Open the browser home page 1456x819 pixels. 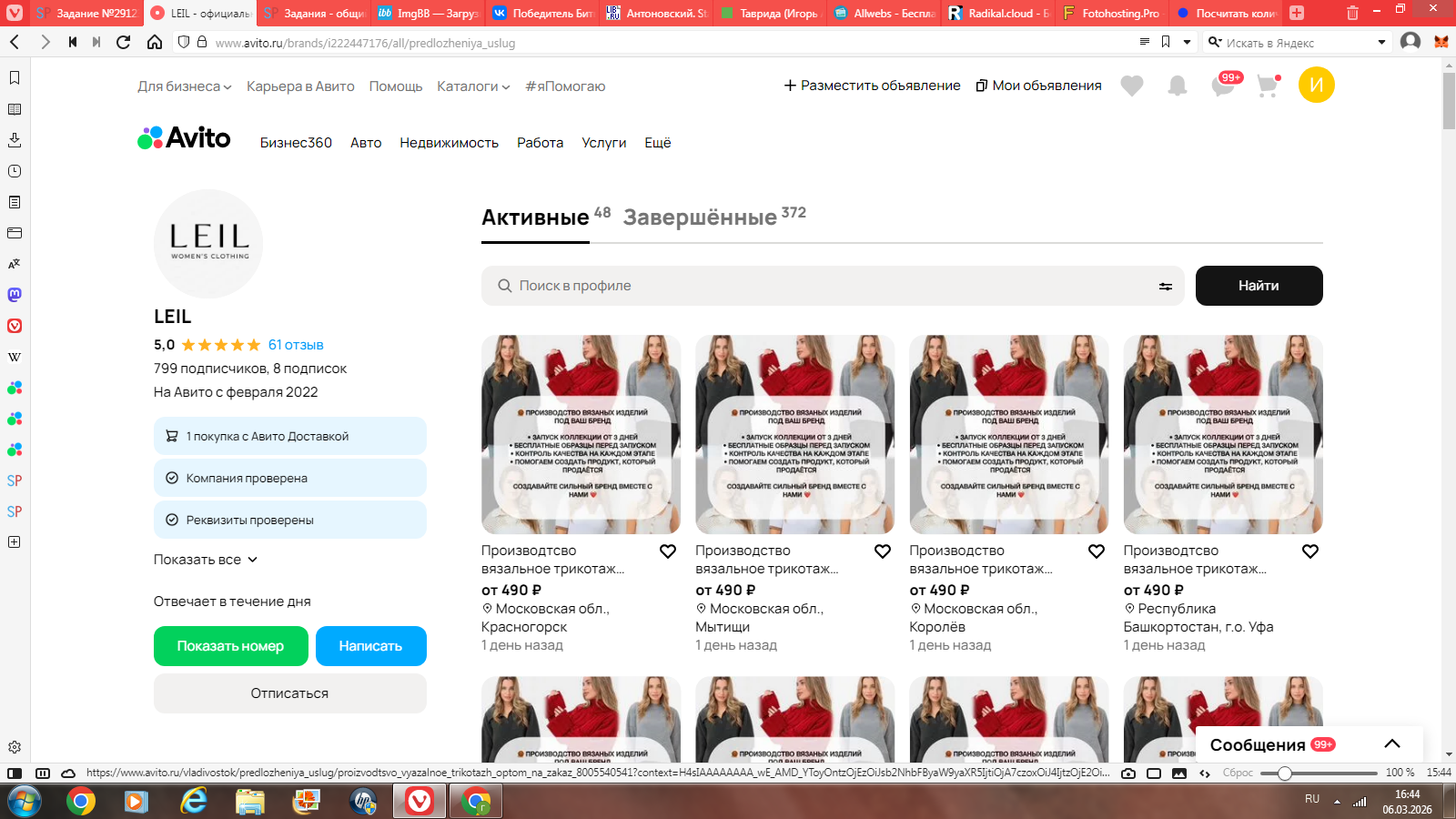155,42
